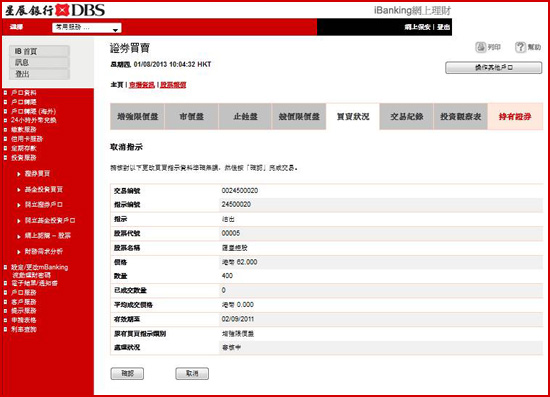Expand the 定期存款 sidebar section

click(23, 148)
